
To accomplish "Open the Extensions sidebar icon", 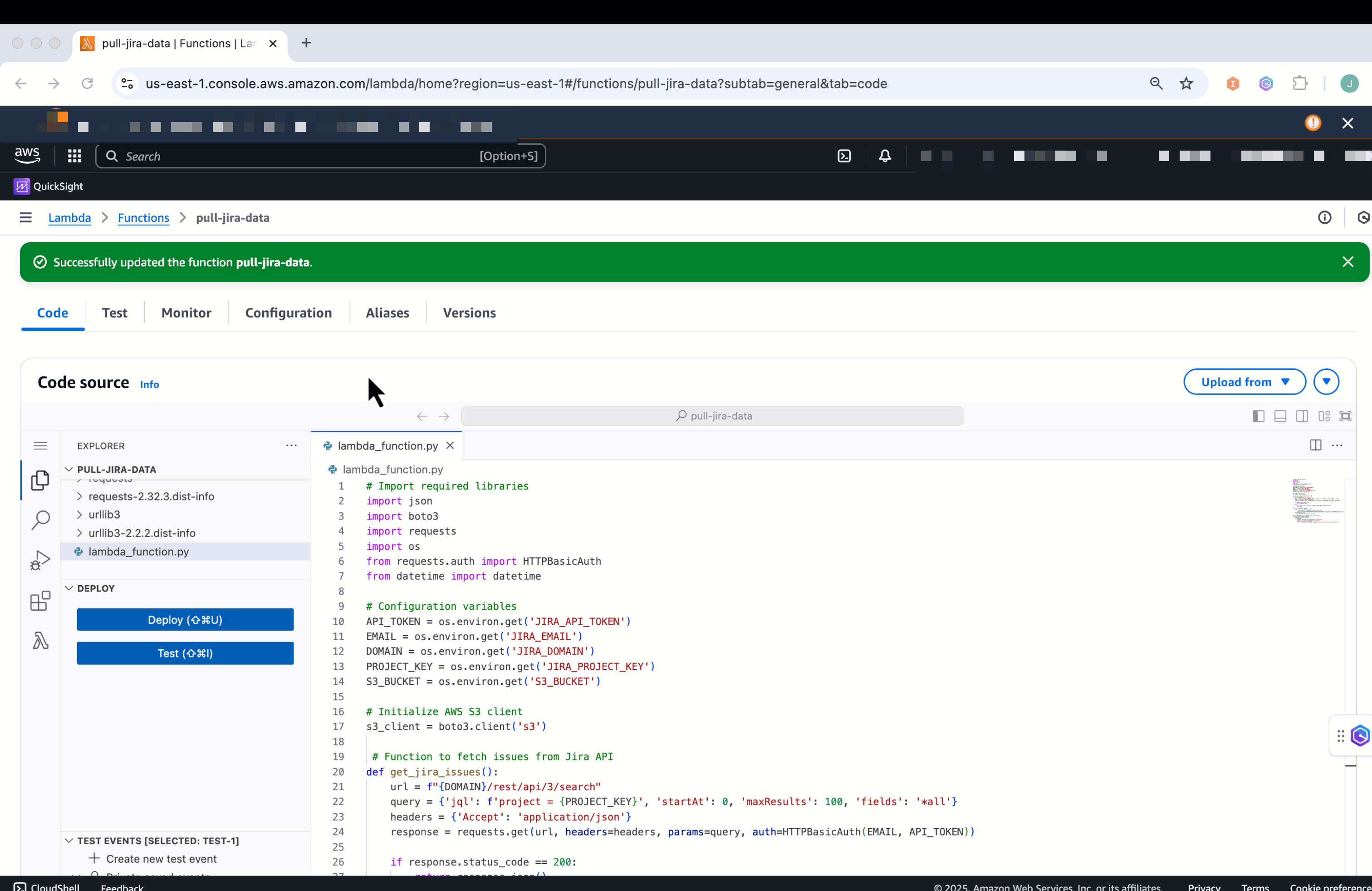I will tap(40, 601).
